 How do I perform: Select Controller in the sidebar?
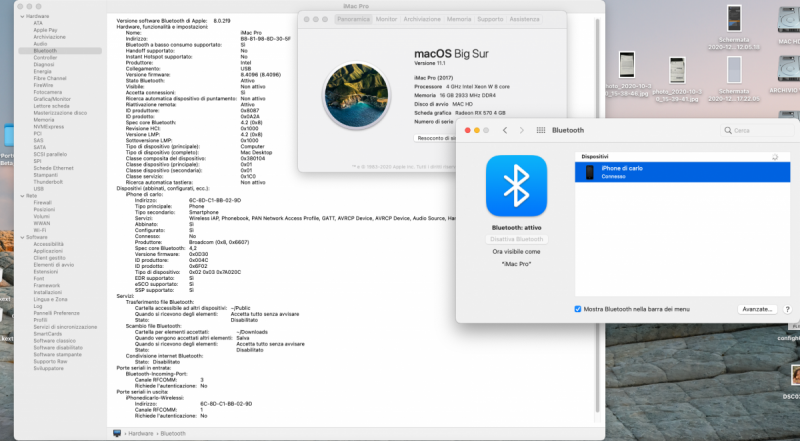[x=45, y=58]
